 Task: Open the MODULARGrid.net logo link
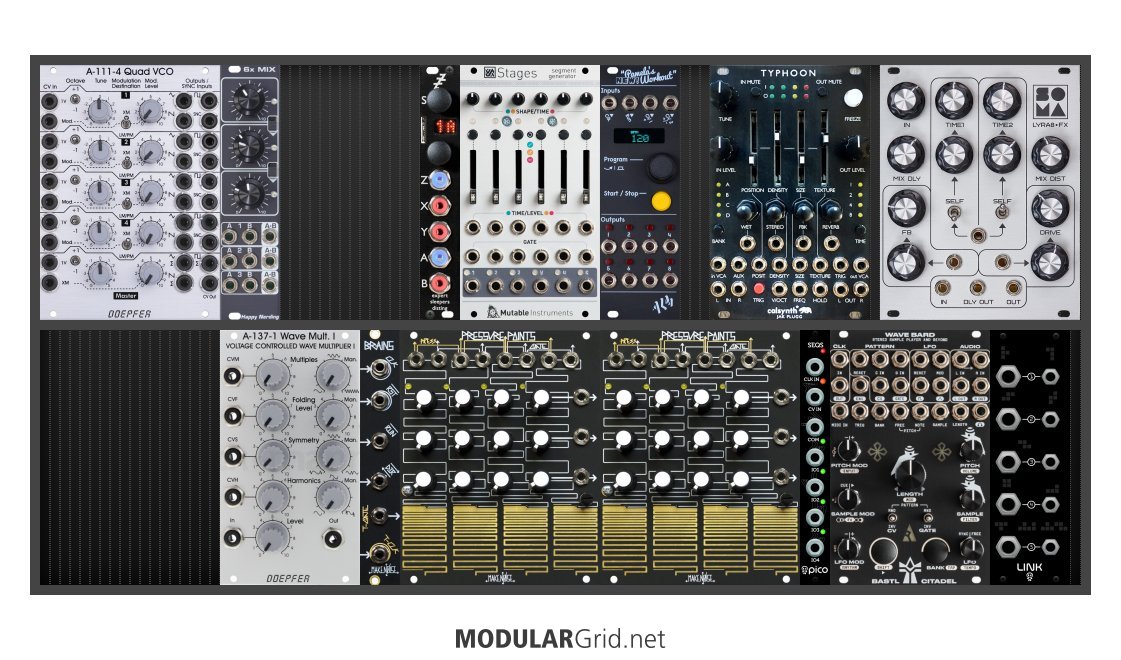pos(559,639)
